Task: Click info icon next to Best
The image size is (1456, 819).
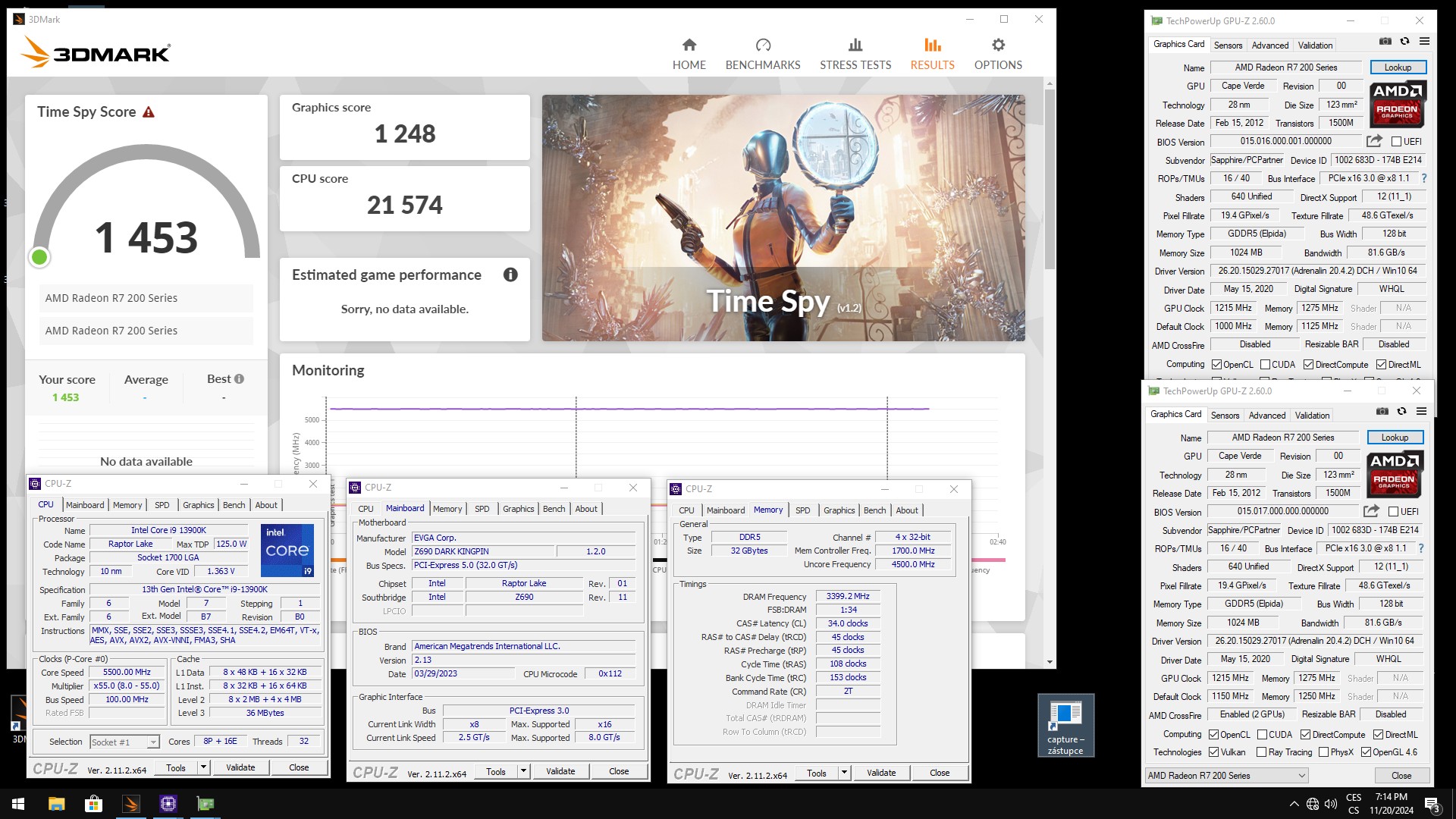Action: [x=239, y=379]
